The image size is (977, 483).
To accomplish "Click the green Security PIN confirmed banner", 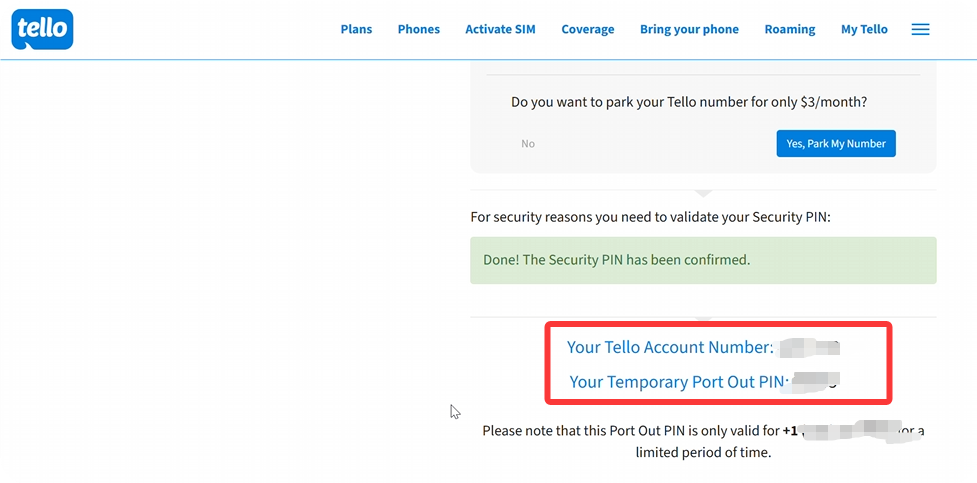I will [703, 260].
